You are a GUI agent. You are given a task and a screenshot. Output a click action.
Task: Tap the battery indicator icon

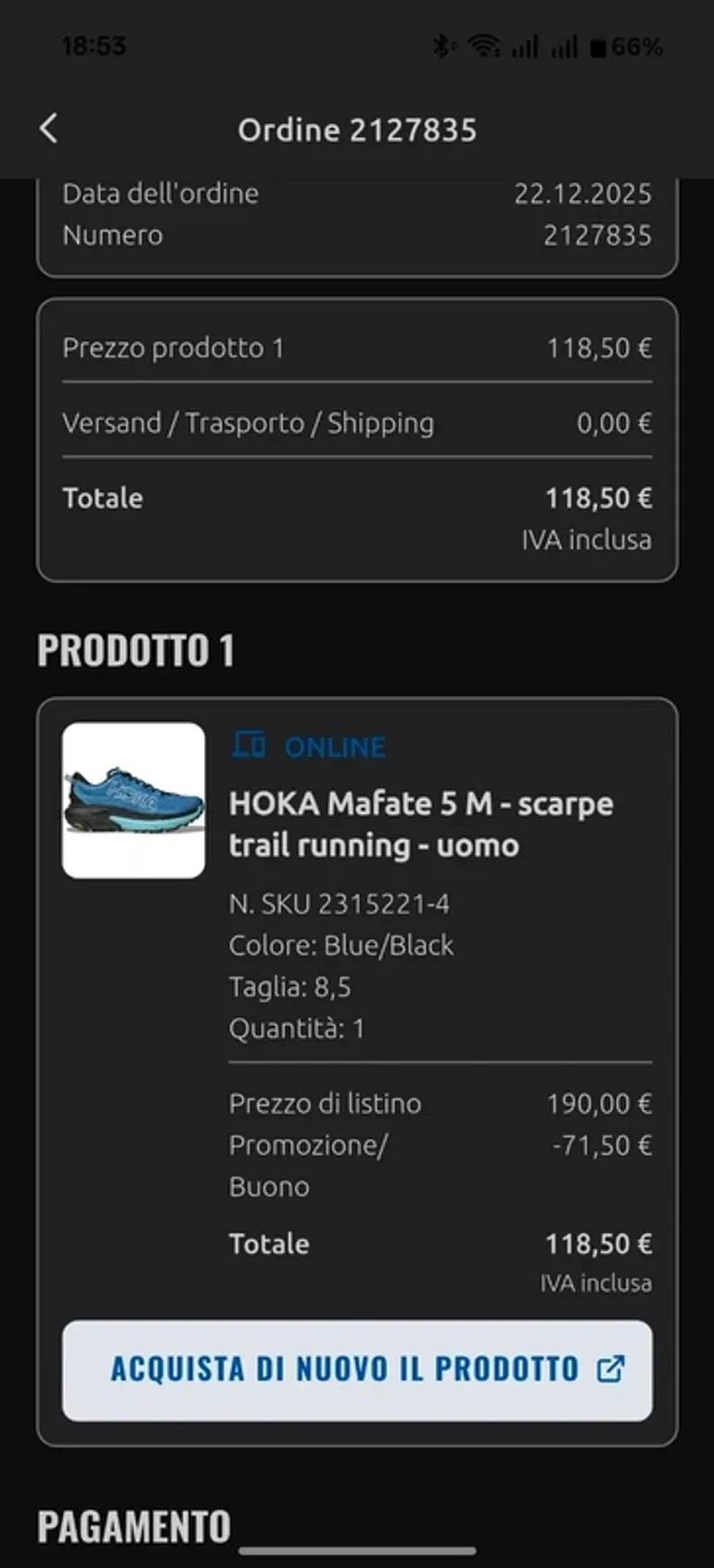[598, 46]
